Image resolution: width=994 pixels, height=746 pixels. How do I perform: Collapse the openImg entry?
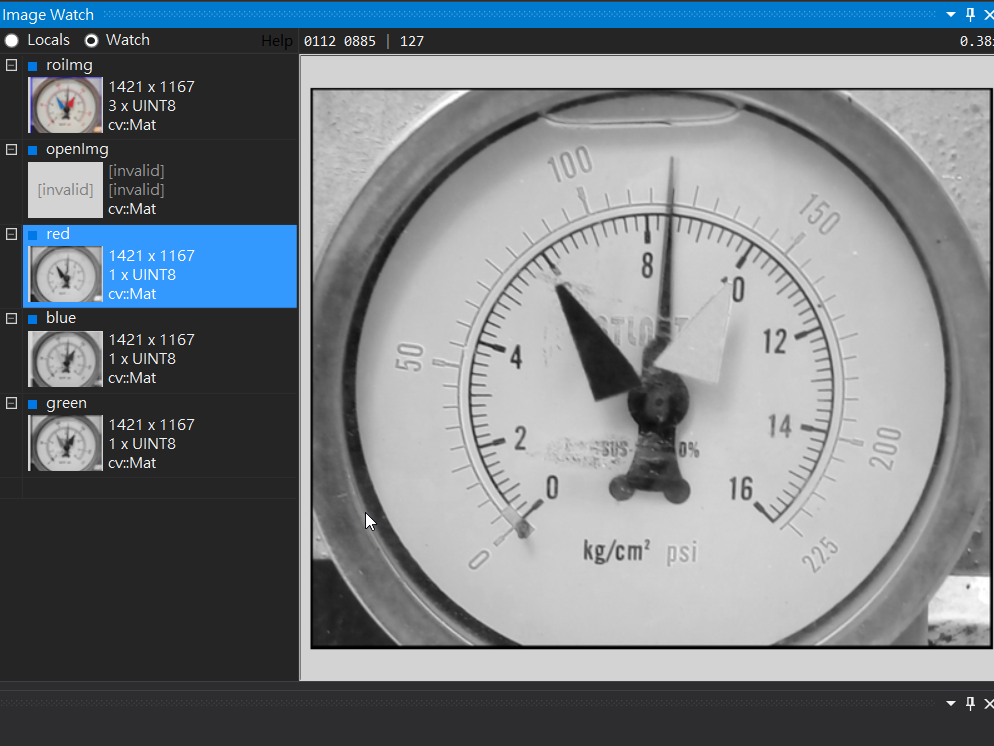[x=11, y=150]
